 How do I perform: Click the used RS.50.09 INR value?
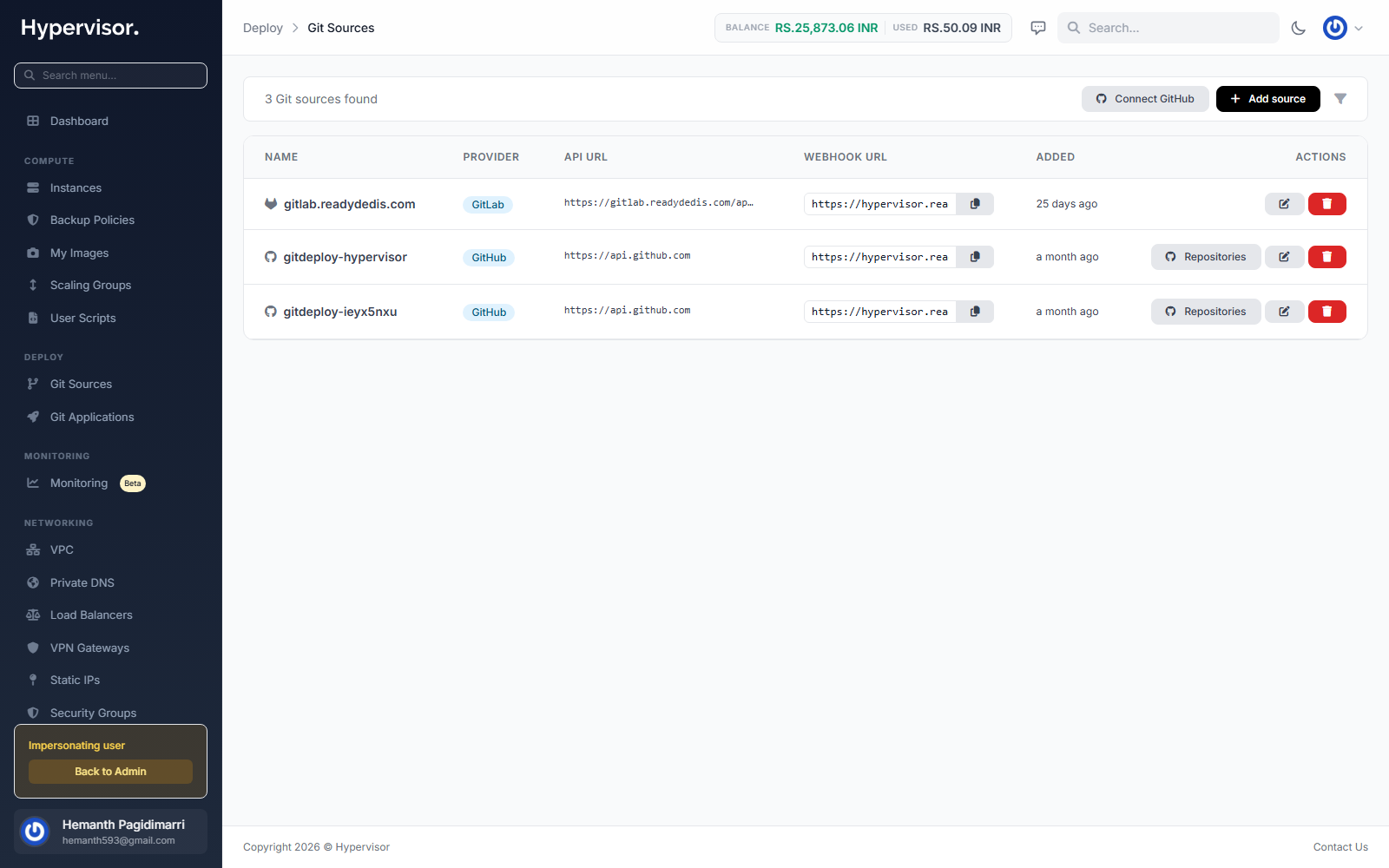pyautogui.click(x=962, y=28)
